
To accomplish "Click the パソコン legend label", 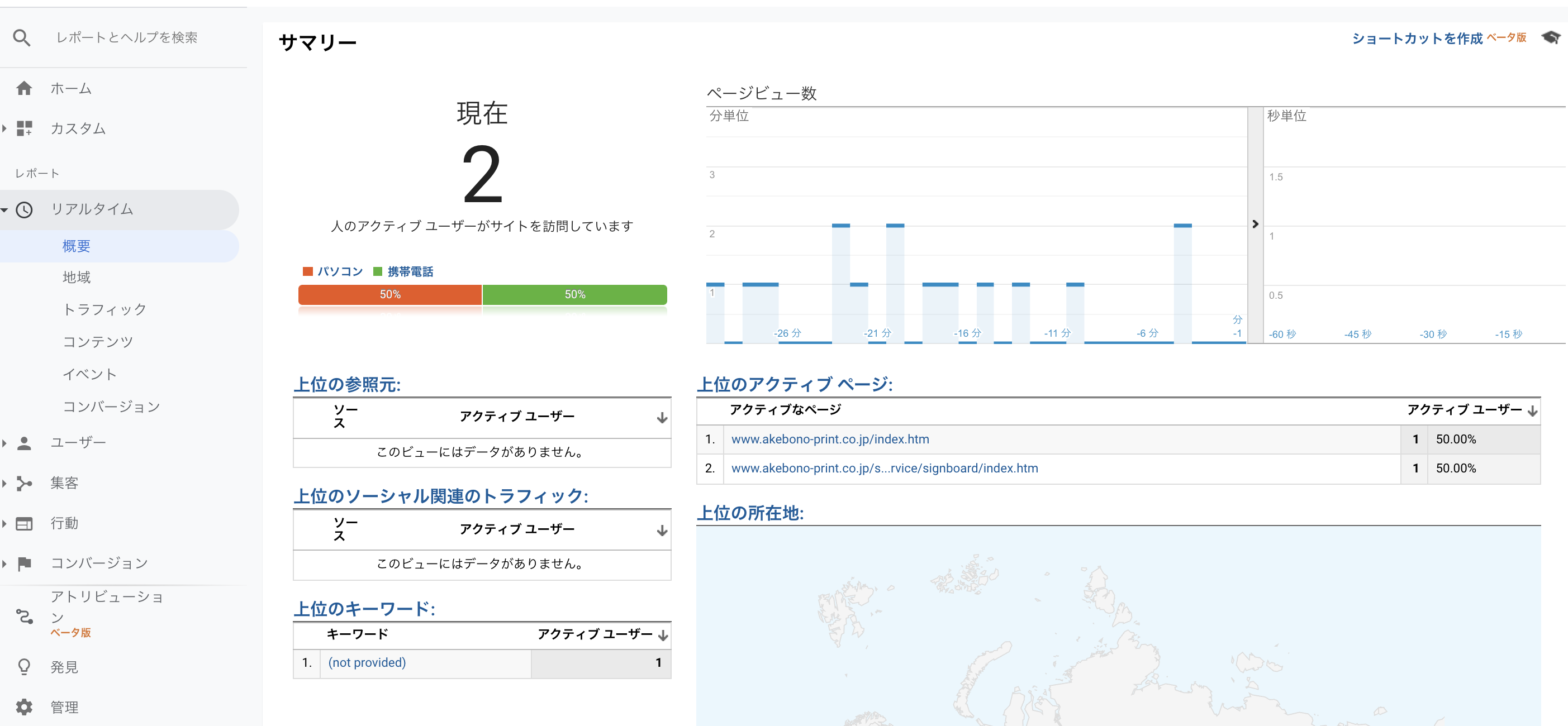I will pyautogui.click(x=340, y=271).
